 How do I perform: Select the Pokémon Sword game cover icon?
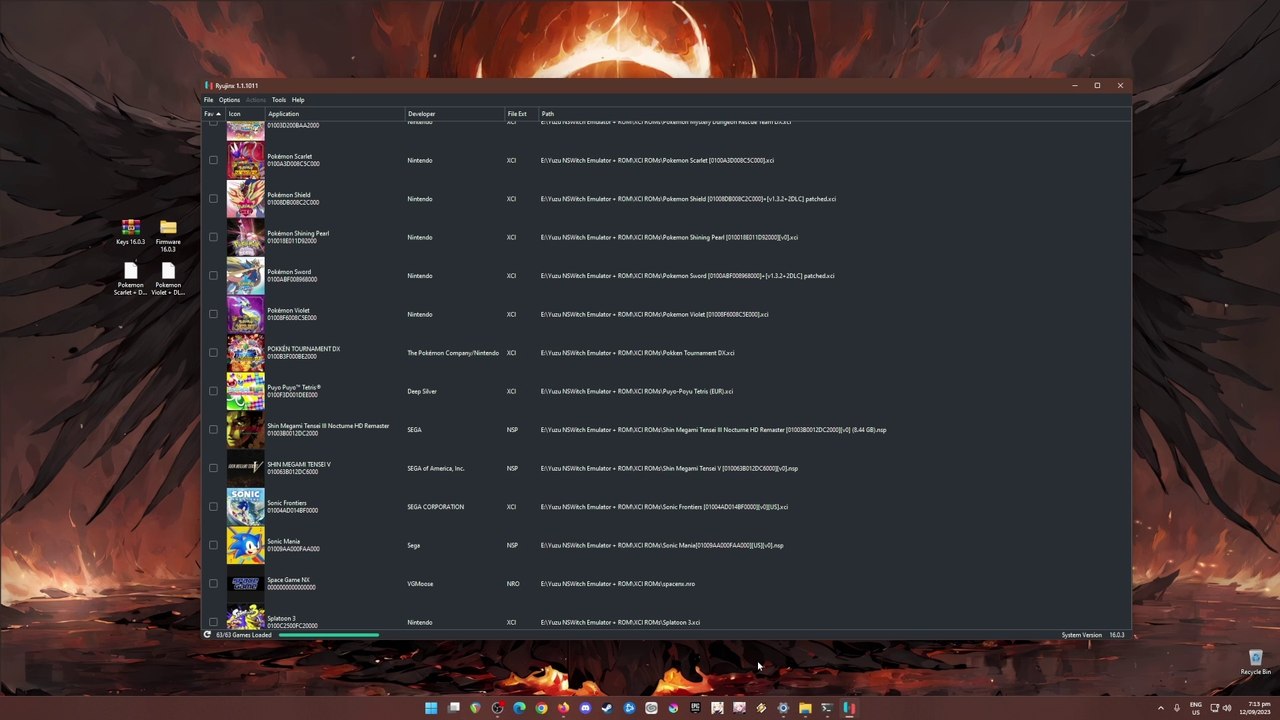[245, 276]
